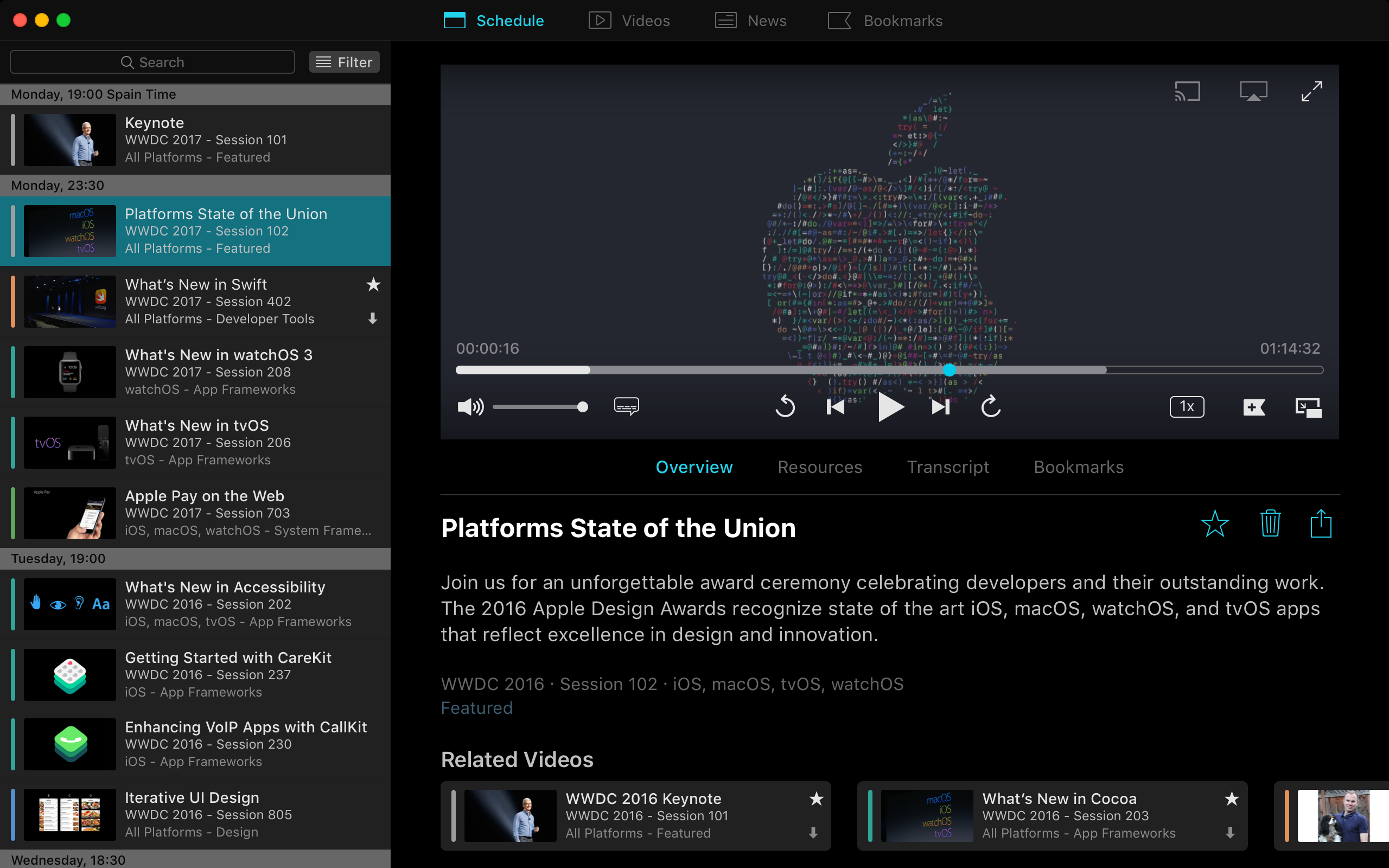Click the Featured link below session info
Image resolution: width=1389 pixels, height=868 pixels.
click(x=476, y=708)
